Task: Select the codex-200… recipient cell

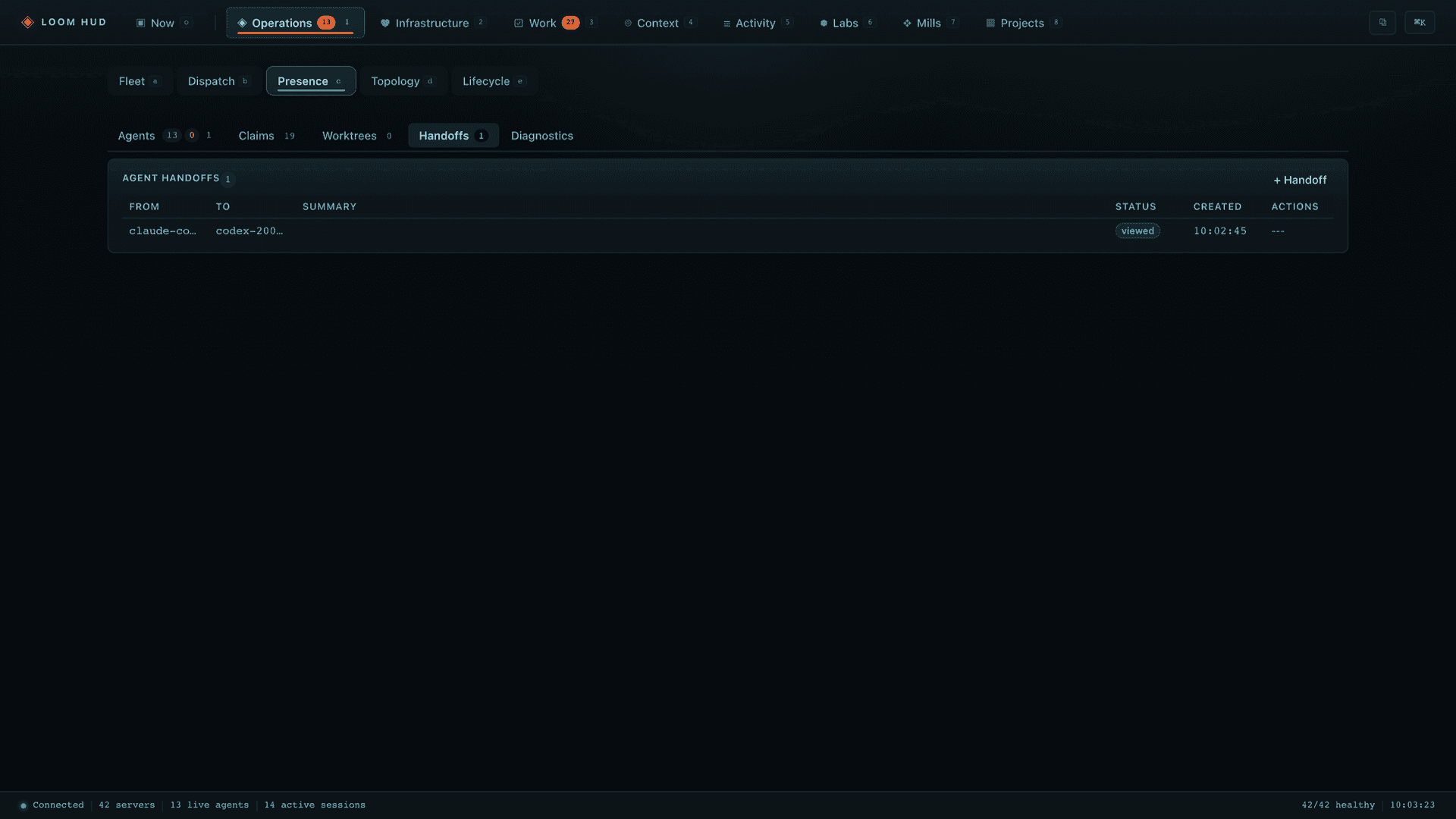Action: [249, 231]
